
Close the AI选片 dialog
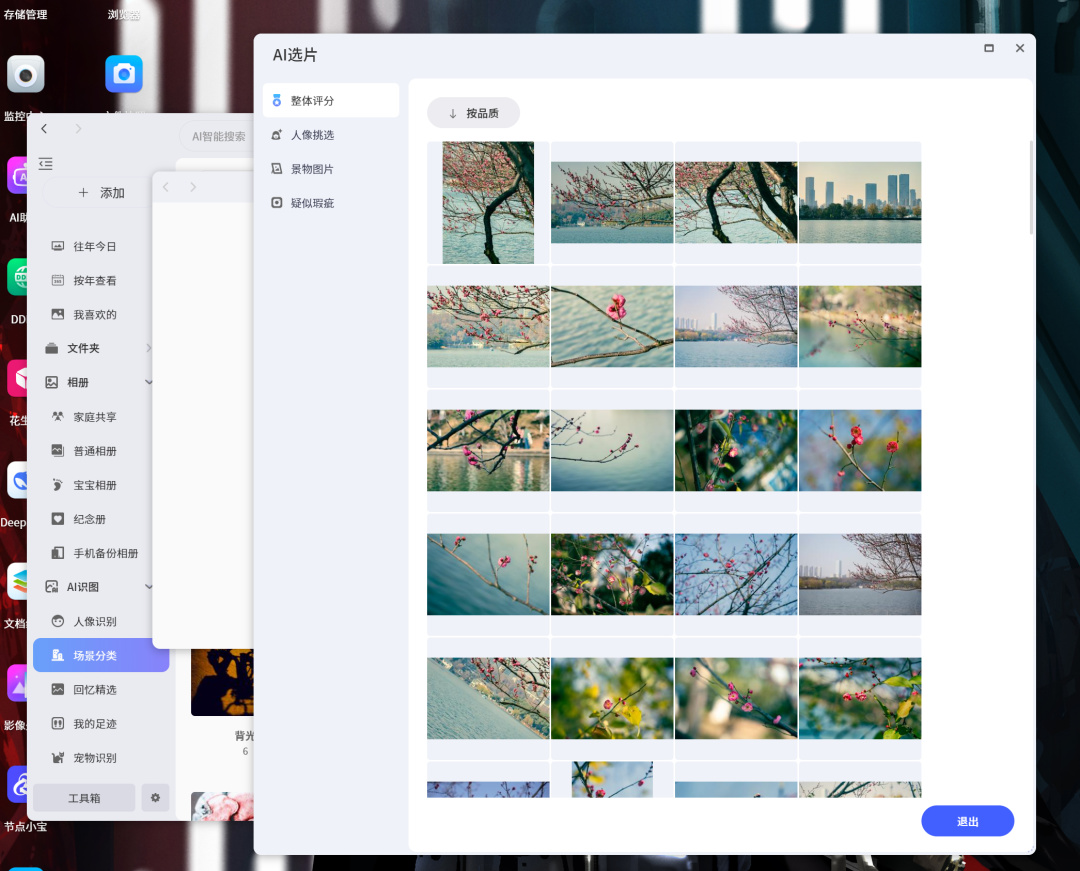pos(1019,48)
